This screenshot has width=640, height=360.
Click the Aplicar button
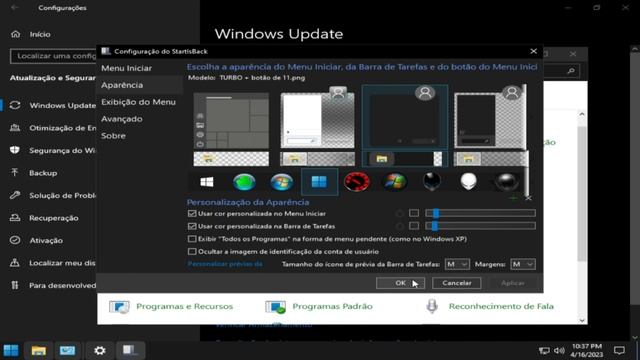pos(513,283)
